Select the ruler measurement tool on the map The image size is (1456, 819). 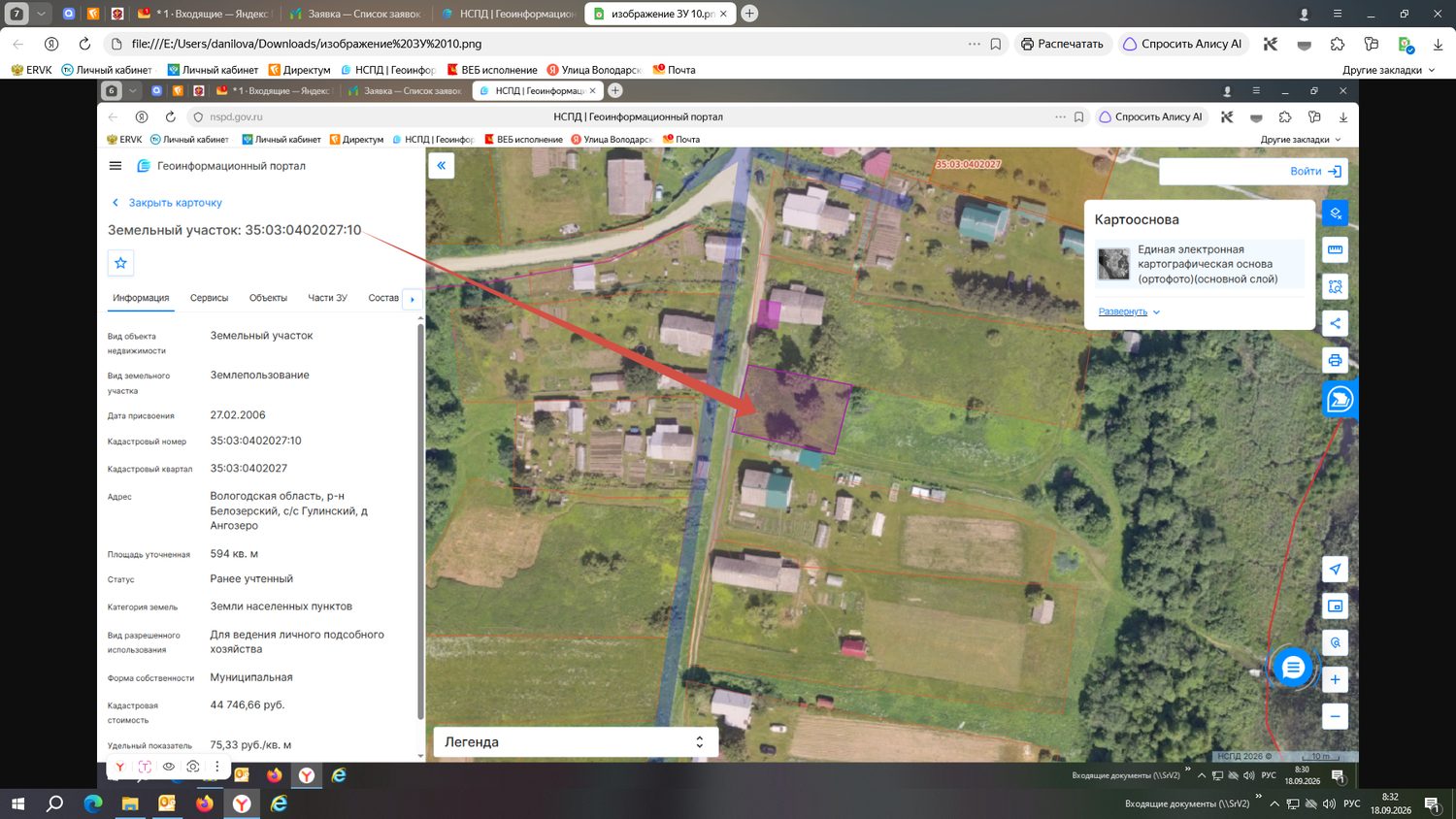point(1335,250)
